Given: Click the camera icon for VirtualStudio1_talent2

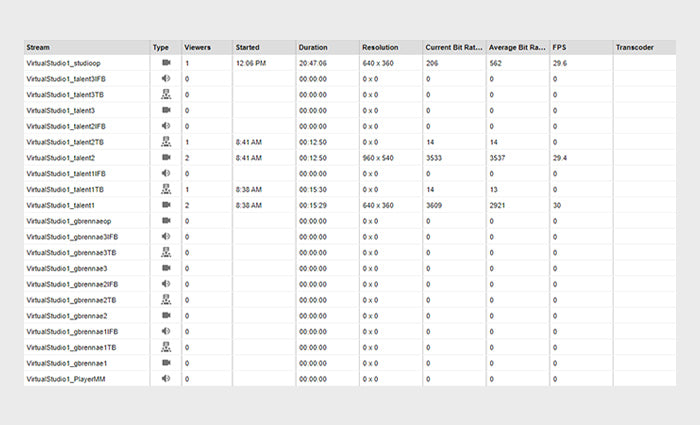Looking at the screenshot, I should (166, 158).
